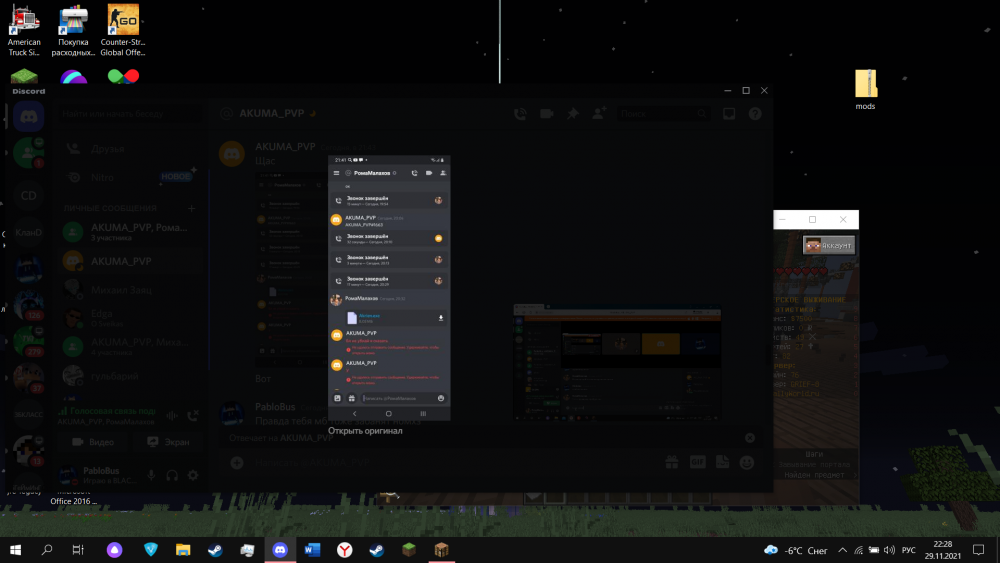Image resolution: width=1000 pixels, height=563 pixels.
Task: Open the 'гульбарий' conversation
Action: 130,376
